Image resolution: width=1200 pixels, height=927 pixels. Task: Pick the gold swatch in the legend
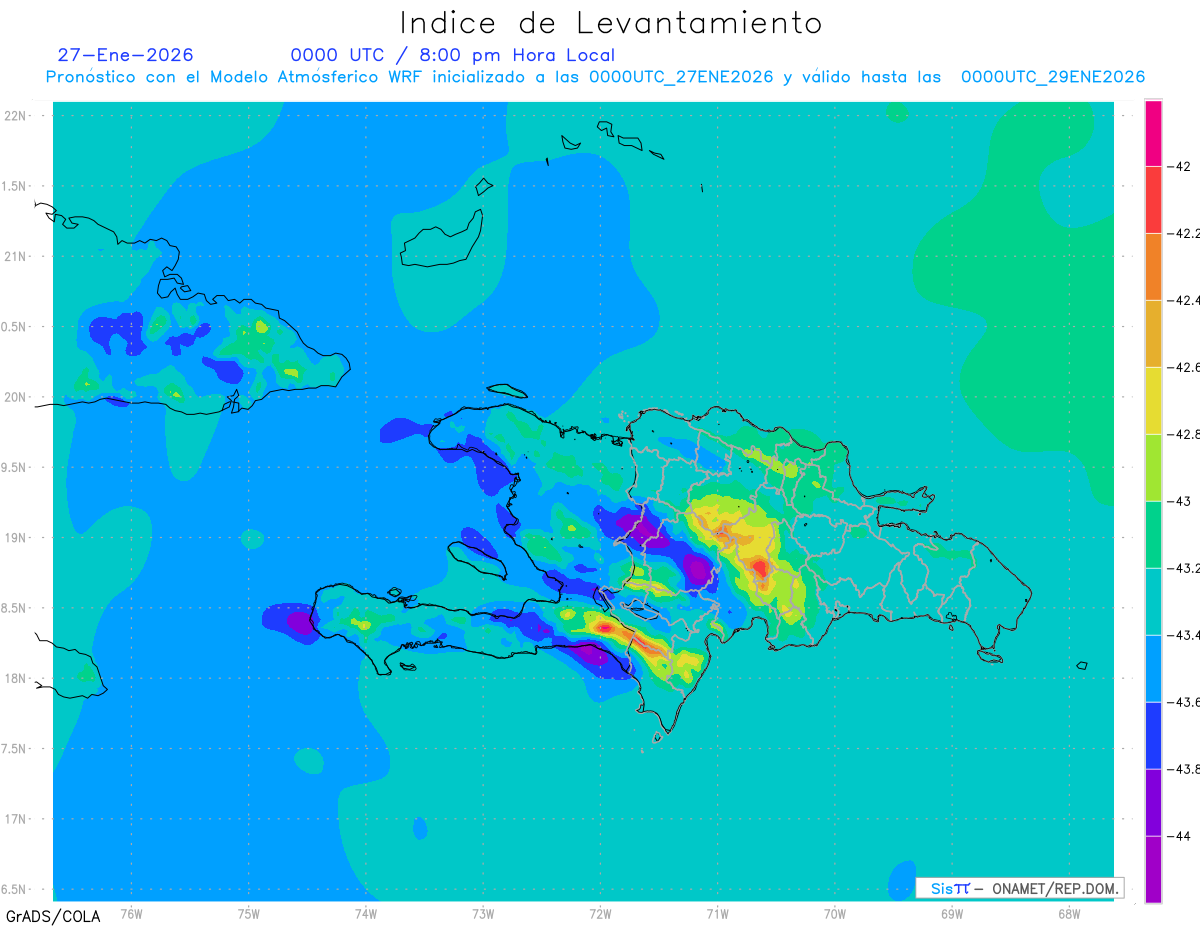pyautogui.click(x=1153, y=334)
